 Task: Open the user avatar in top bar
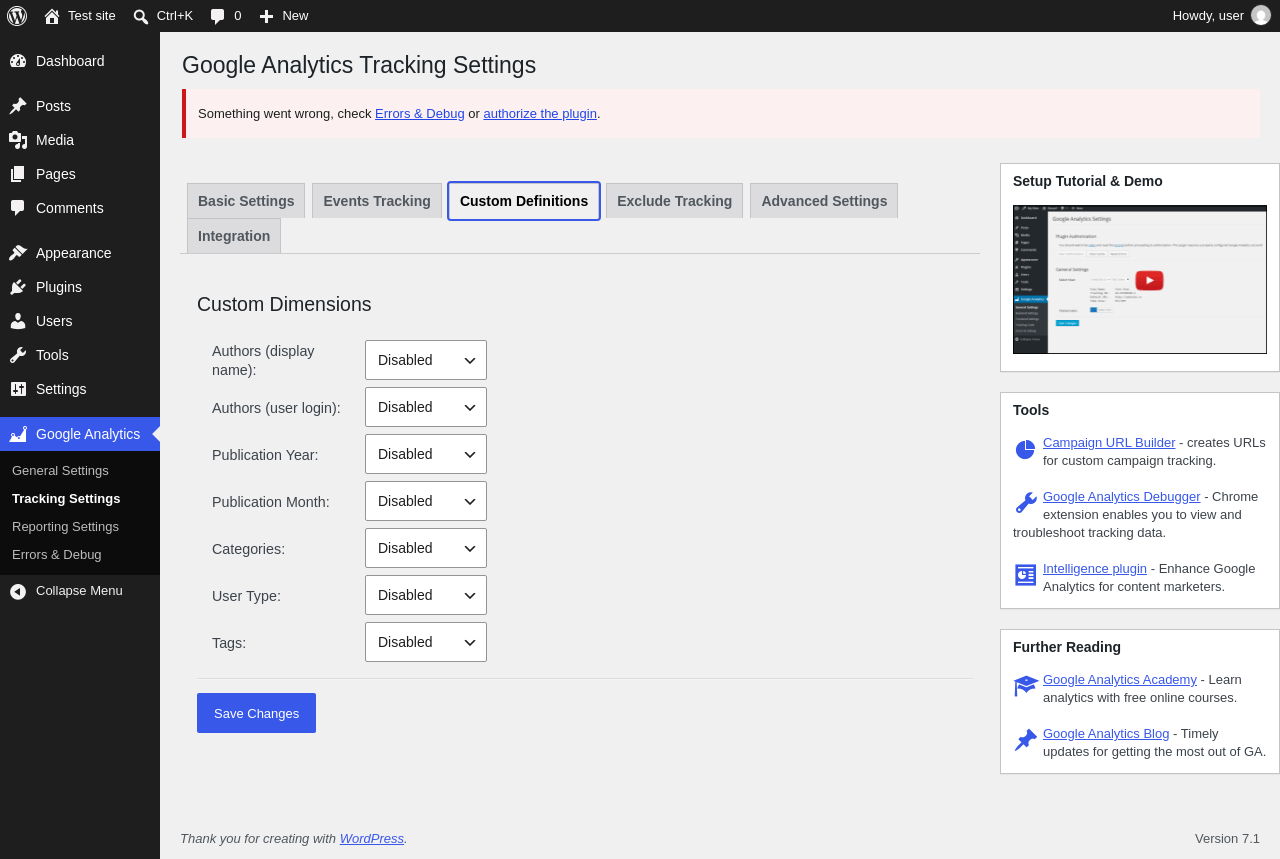coord(1261,15)
